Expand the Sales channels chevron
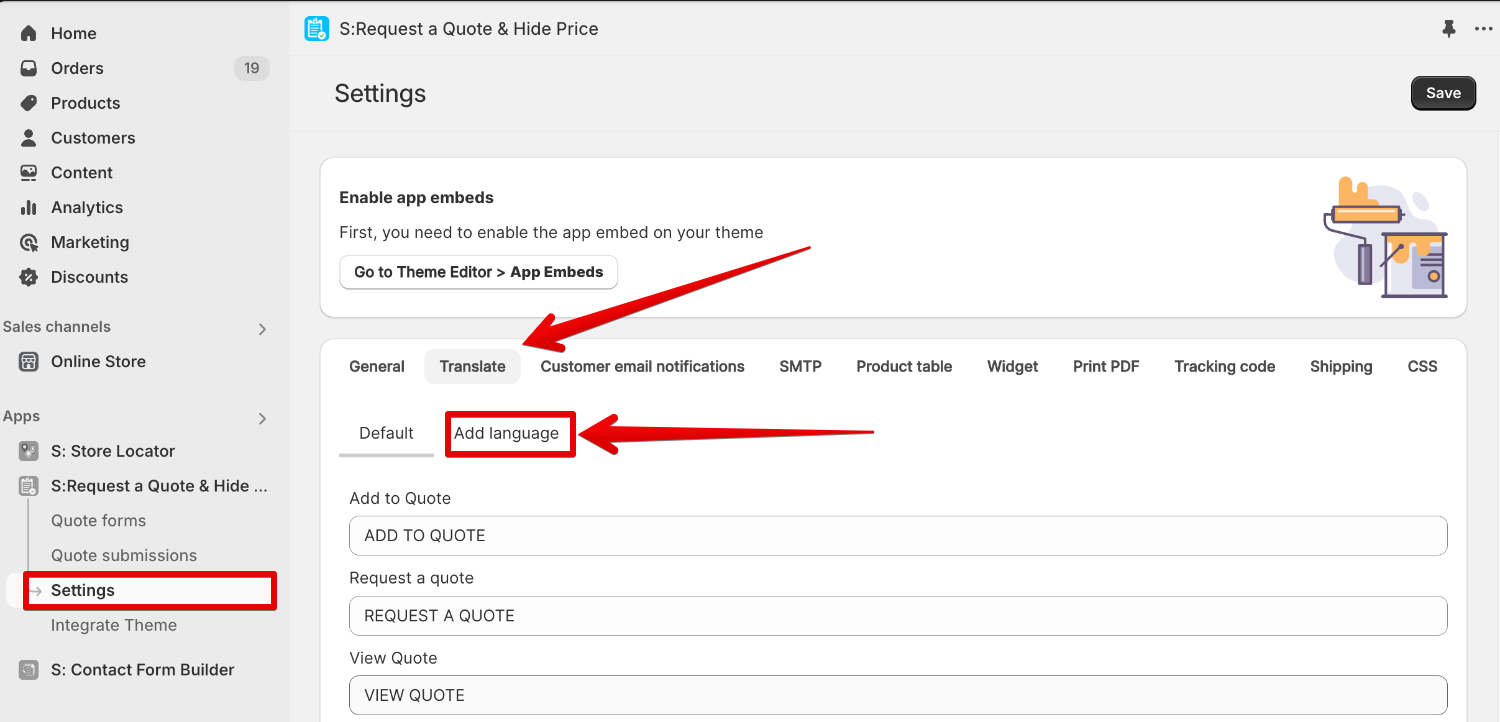The width and height of the screenshot is (1500, 722). tap(262, 329)
